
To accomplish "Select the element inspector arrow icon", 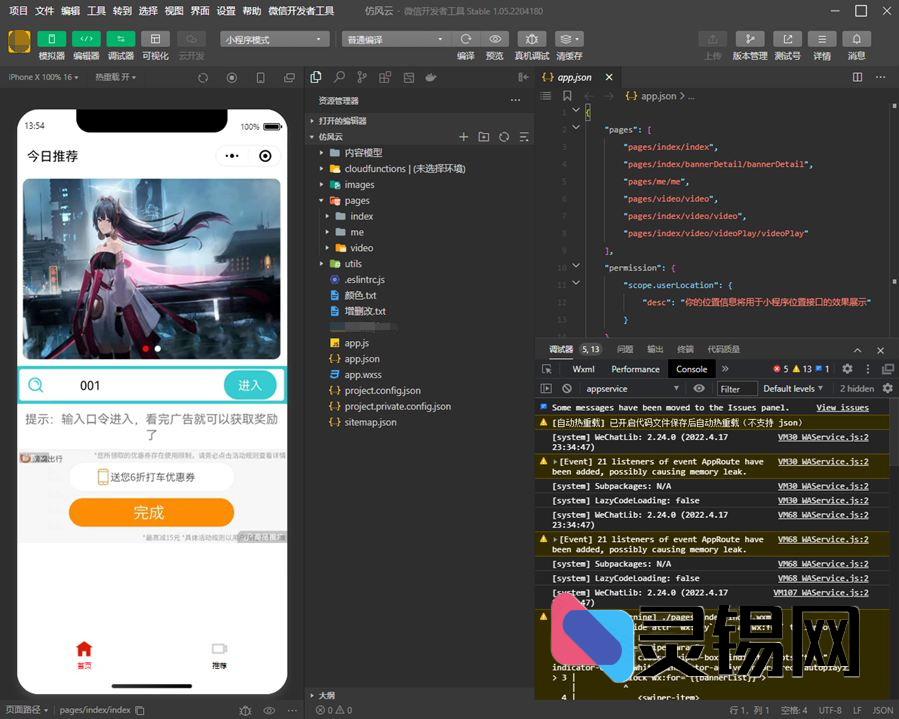I will click(546, 369).
